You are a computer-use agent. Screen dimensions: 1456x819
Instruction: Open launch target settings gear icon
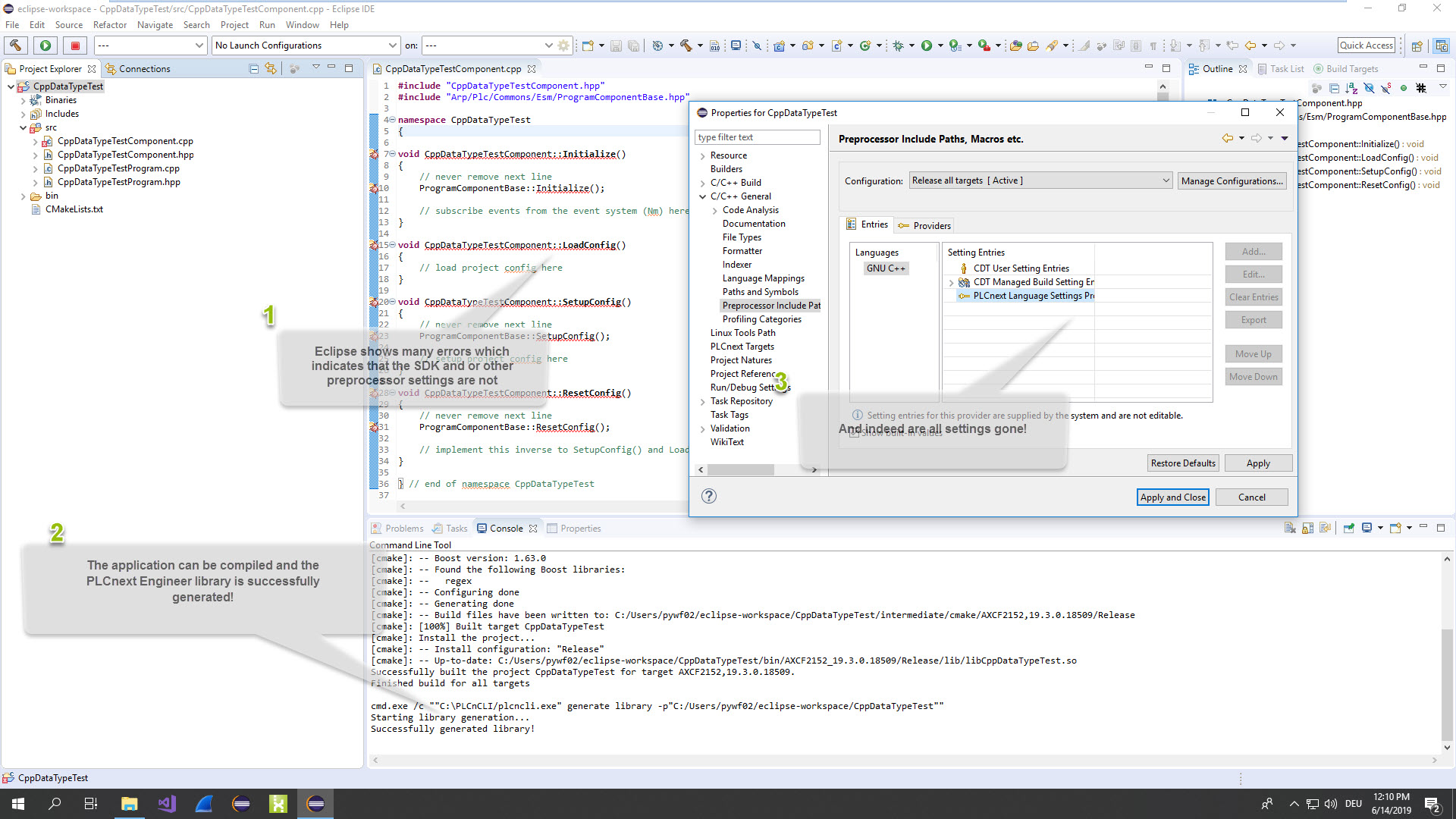tap(563, 45)
